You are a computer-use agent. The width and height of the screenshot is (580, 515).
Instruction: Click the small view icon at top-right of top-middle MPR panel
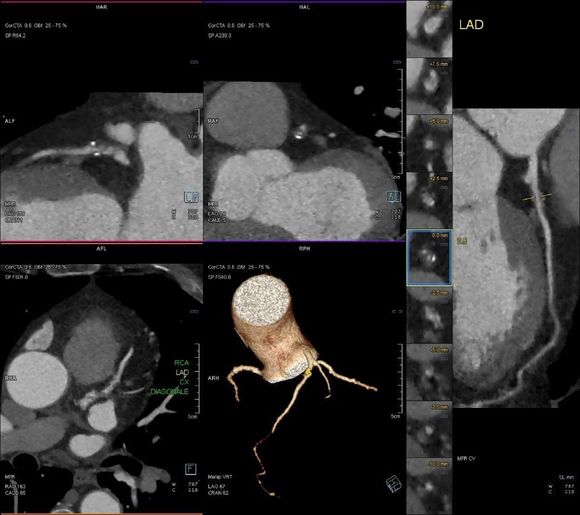click(x=397, y=62)
